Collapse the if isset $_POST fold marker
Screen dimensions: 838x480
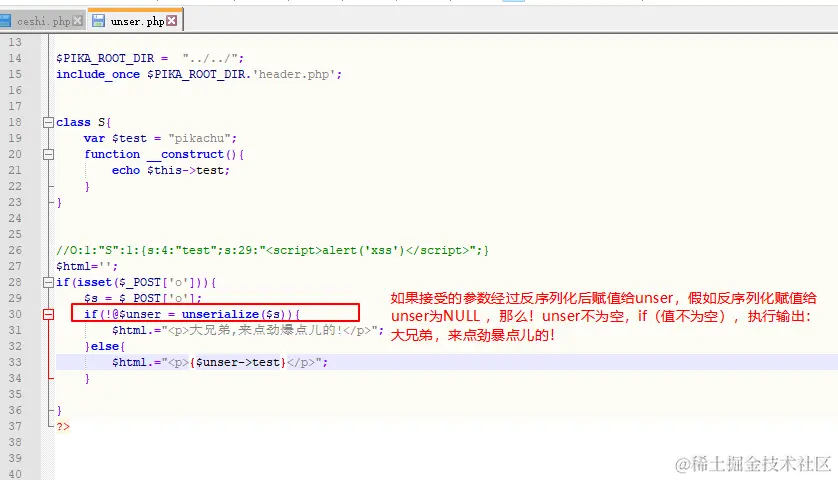[48, 283]
